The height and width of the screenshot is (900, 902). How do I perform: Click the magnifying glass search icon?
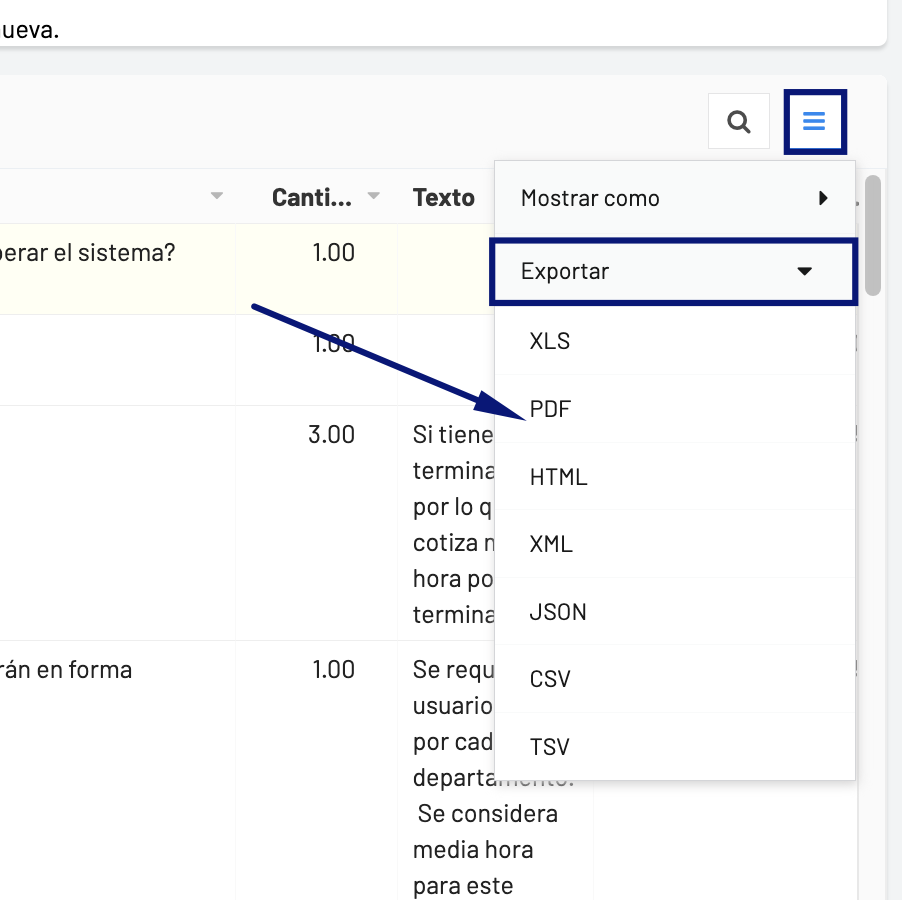(x=738, y=122)
